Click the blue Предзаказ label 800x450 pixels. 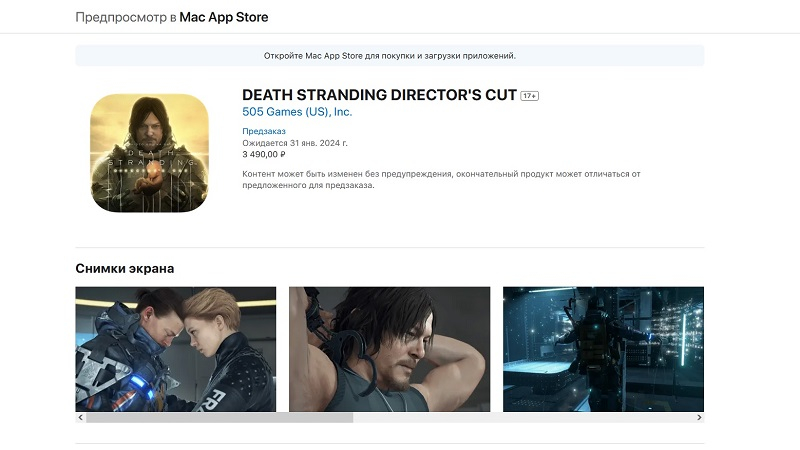pyautogui.click(x=263, y=131)
